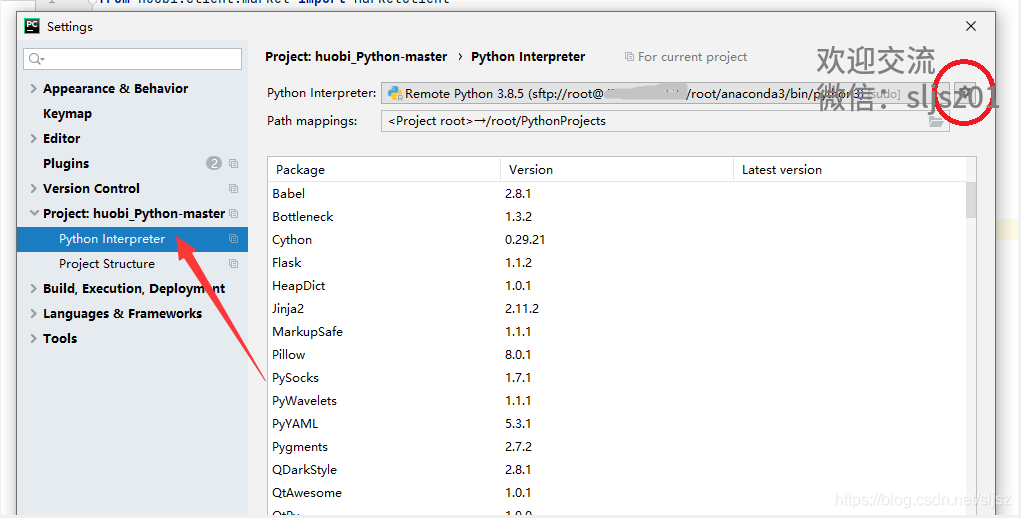
Task: Select the PyYAML package row
Action: coord(617,424)
